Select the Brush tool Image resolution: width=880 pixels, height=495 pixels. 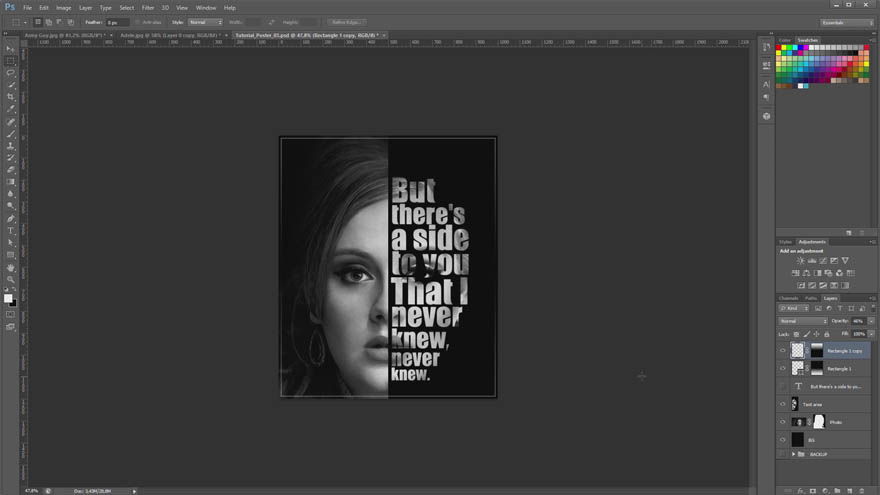10,134
